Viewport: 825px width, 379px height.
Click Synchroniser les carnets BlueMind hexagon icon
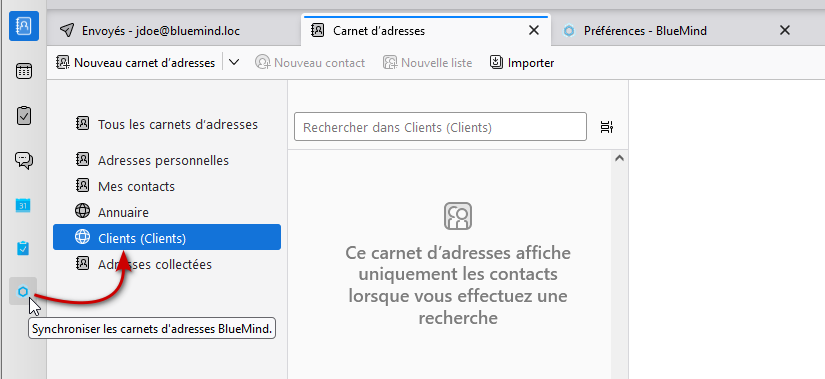(23, 291)
